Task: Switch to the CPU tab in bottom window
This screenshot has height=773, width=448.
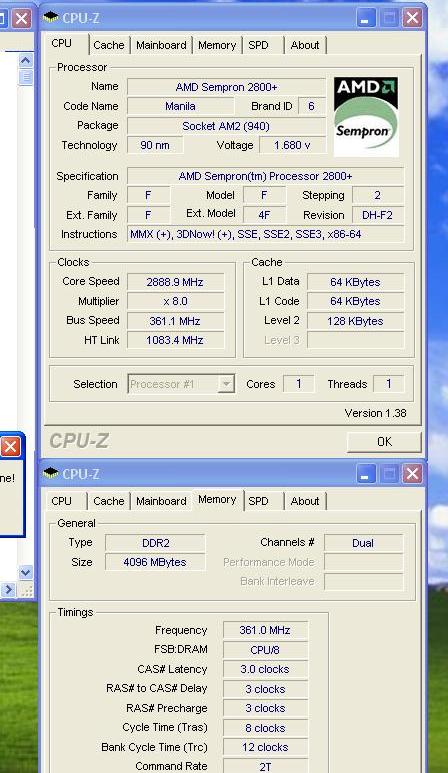Action: click(x=62, y=501)
